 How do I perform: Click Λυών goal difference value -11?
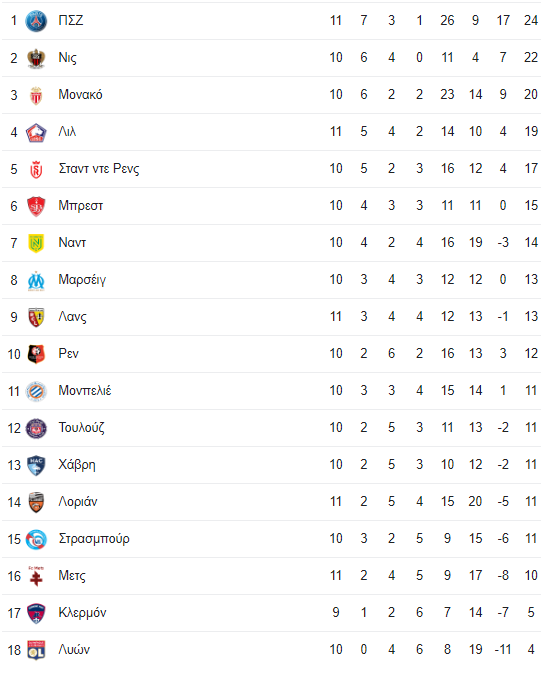[503, 649]
